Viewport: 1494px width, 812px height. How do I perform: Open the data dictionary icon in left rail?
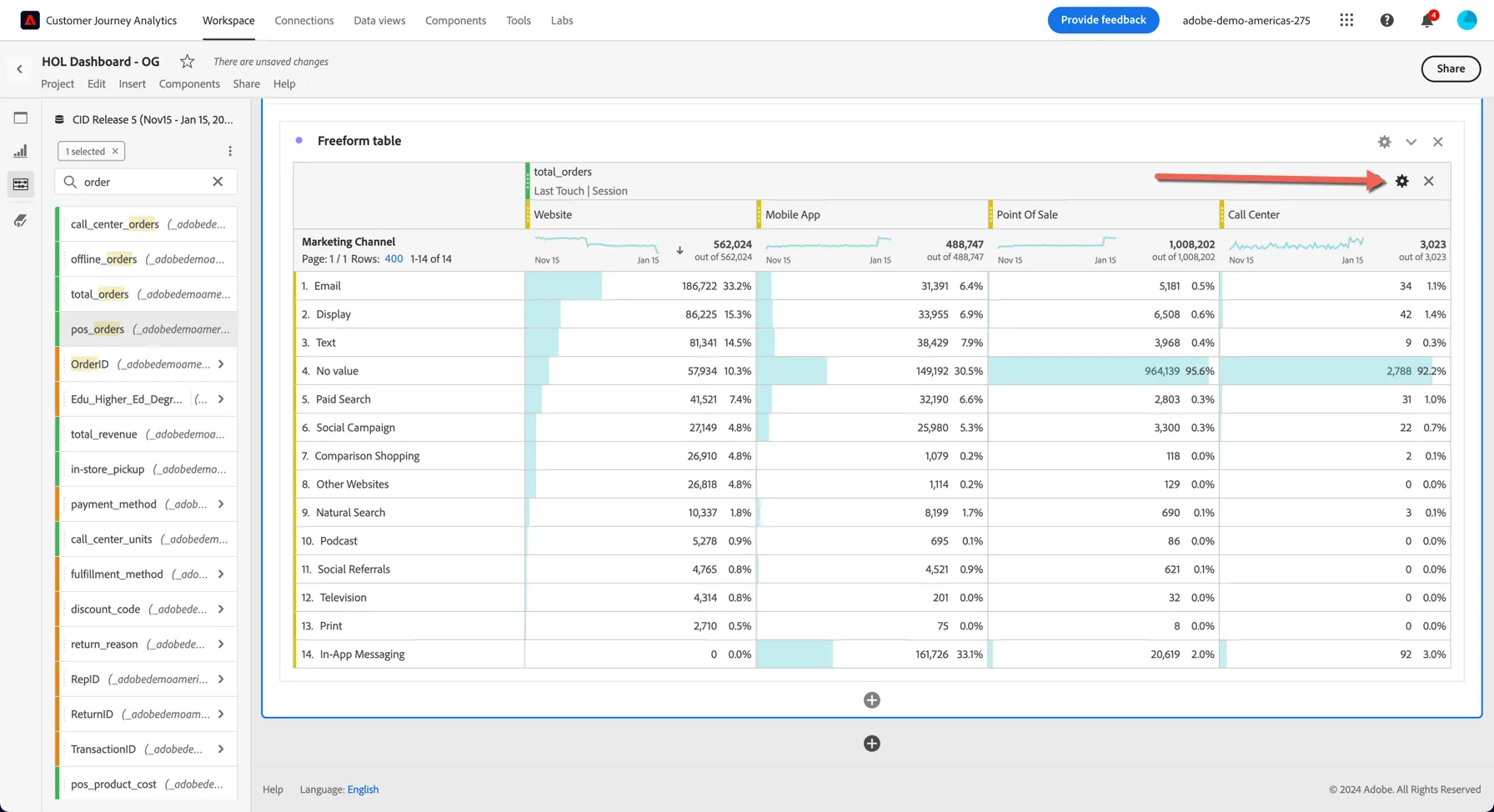[x=21, y=220]
